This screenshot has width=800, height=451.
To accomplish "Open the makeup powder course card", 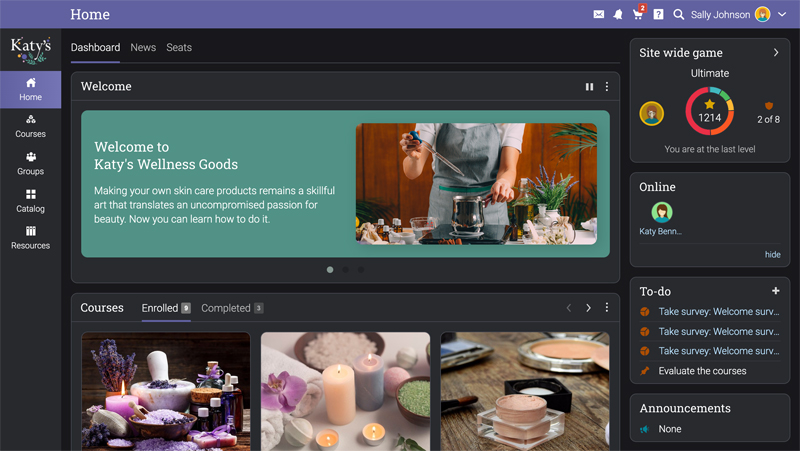I will [525, 391].
